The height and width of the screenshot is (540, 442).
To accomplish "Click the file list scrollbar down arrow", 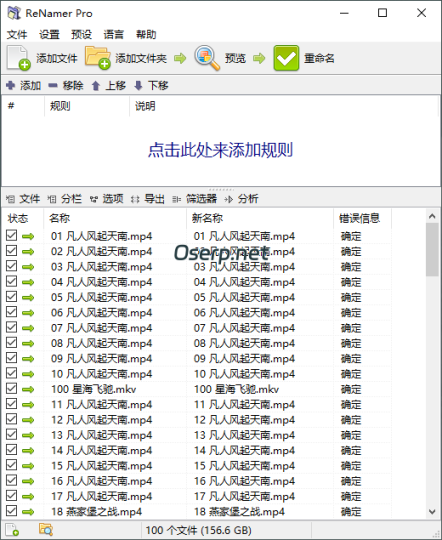I will click(x=432, y=512).
